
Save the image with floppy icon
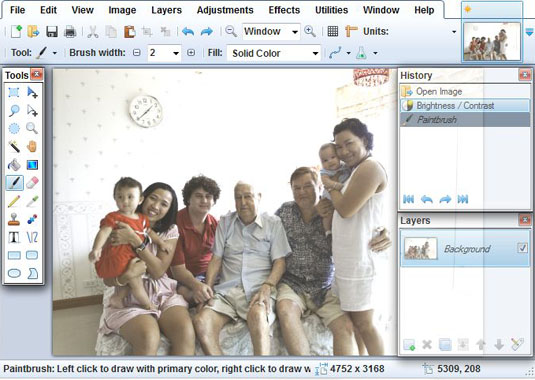click(52, 31)
